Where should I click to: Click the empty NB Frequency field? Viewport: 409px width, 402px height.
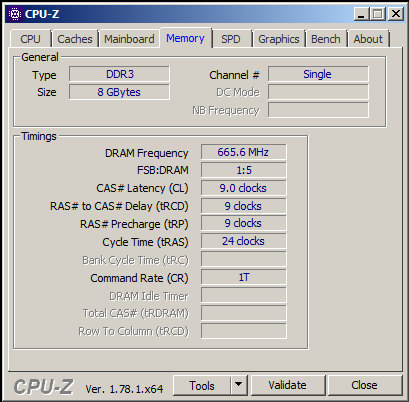(x=318, y=110)
